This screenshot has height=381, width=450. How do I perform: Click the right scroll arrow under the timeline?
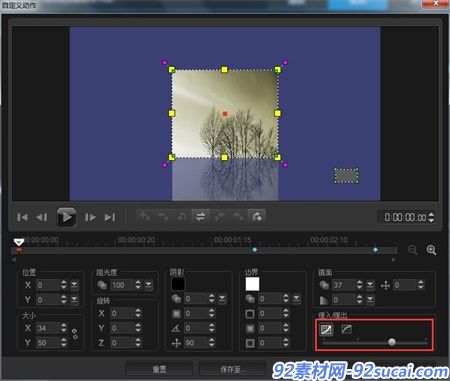point(394,259)
